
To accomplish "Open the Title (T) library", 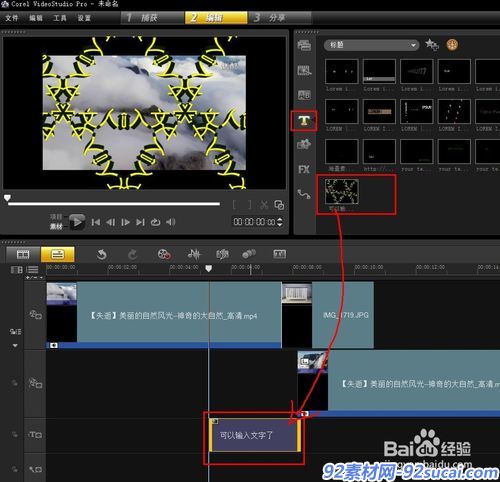I will coord(304,120).
